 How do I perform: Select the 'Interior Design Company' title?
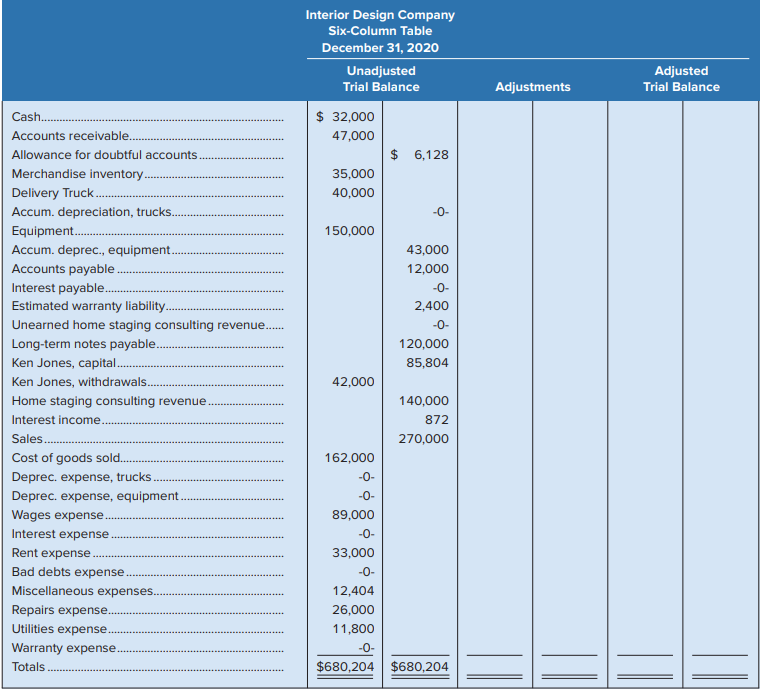click(380, 15)
